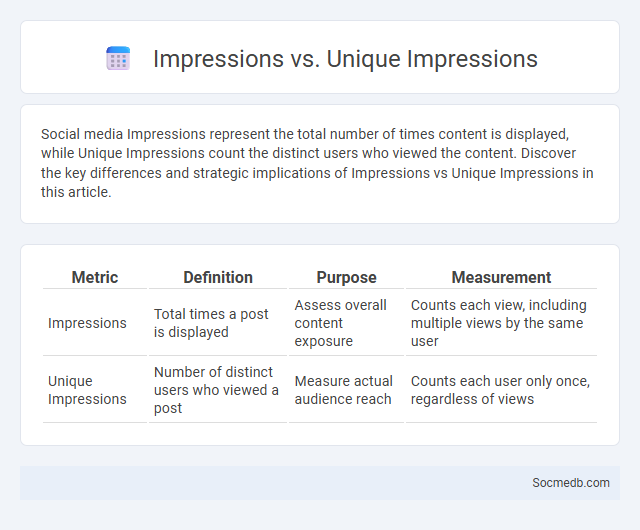
Task: Click the 'Metric' column header
Action: coord(95,278)
